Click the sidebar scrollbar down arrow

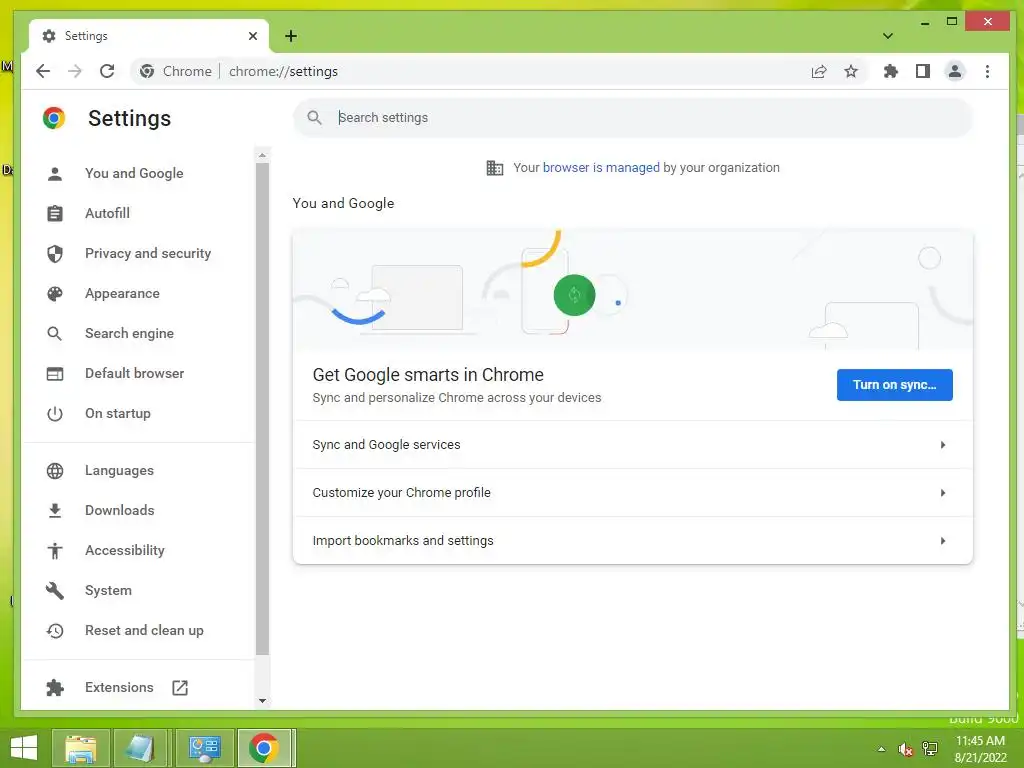[x=262, y=701]
